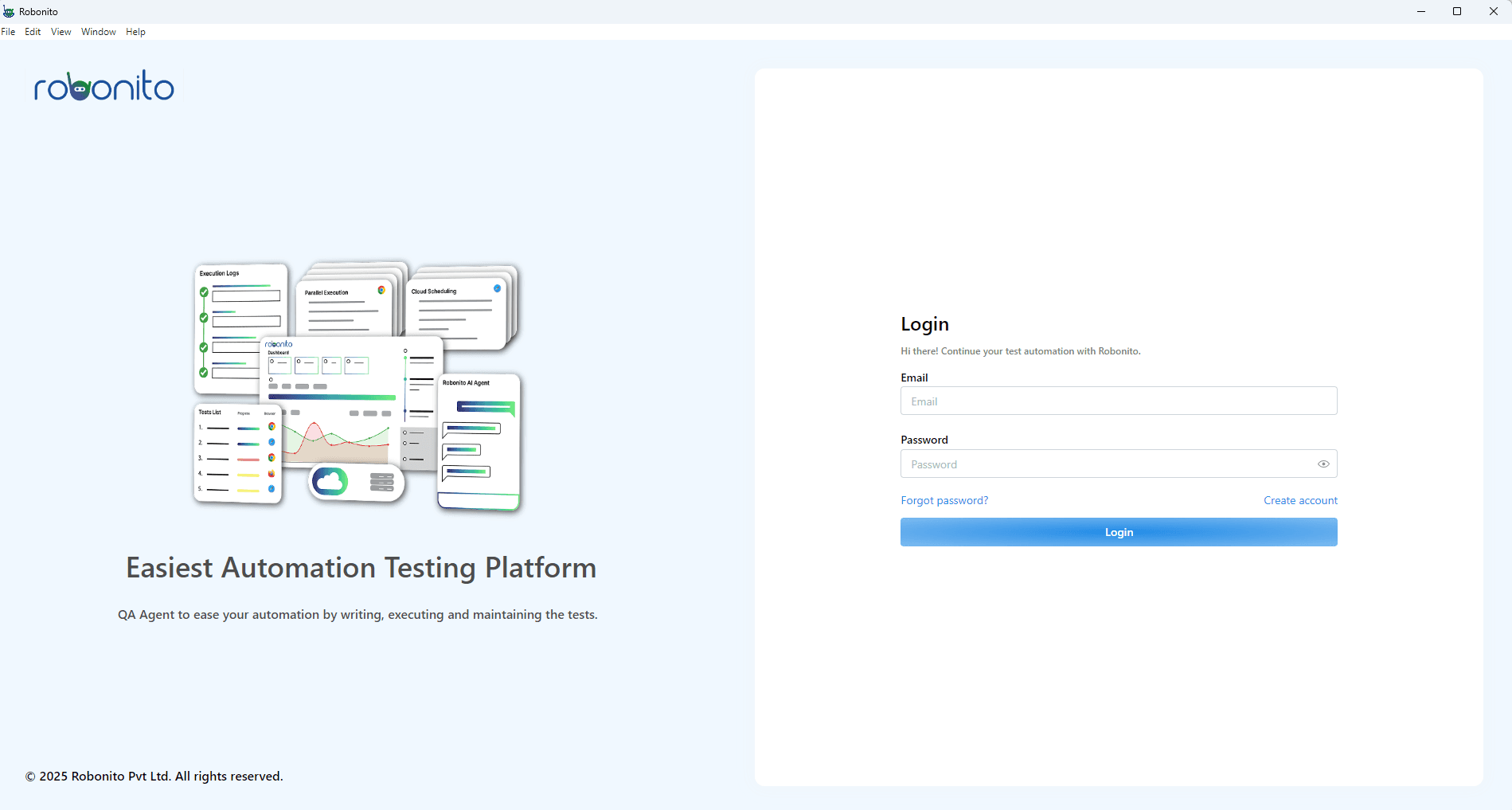Toggle password visibility eye icon
This screenshot has width=1512, height=810.
click(x=1323, y=464)
